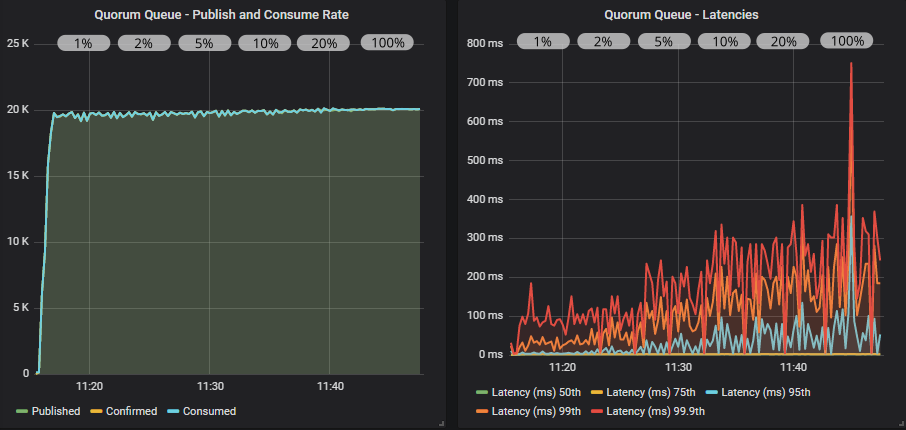Screen dimensions: 906x430
Task: Open the Quorum Queue - Latencies panel title menu
Action: coord(681,15)
